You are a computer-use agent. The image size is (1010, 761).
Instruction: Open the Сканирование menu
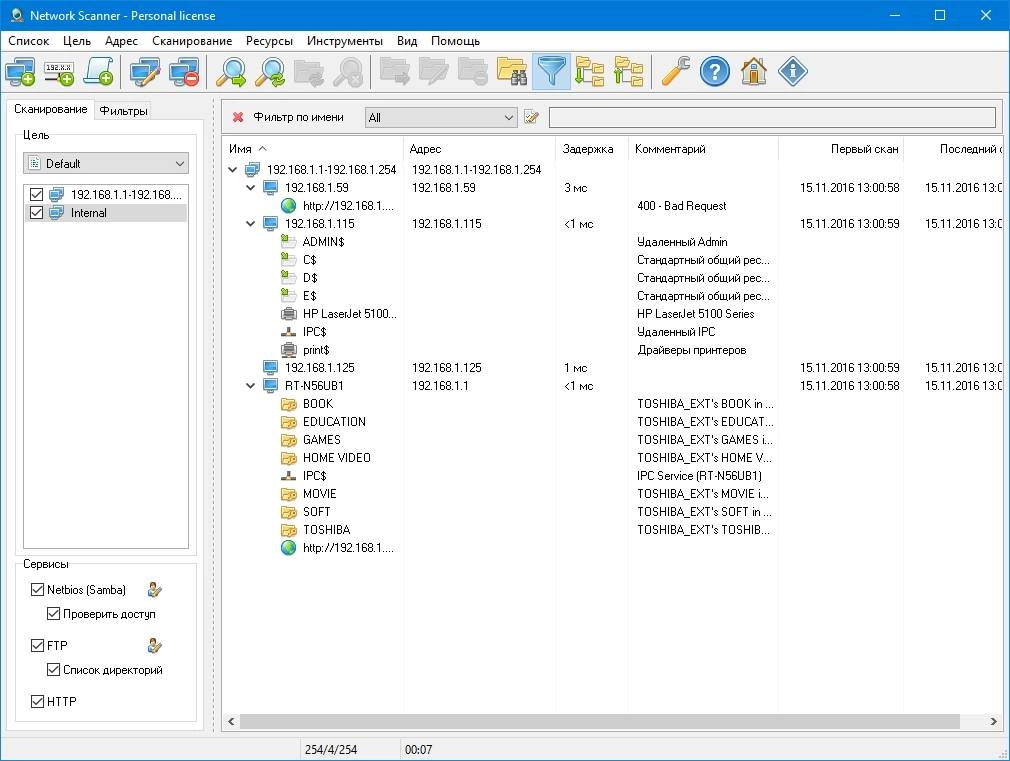pos(192,41)
